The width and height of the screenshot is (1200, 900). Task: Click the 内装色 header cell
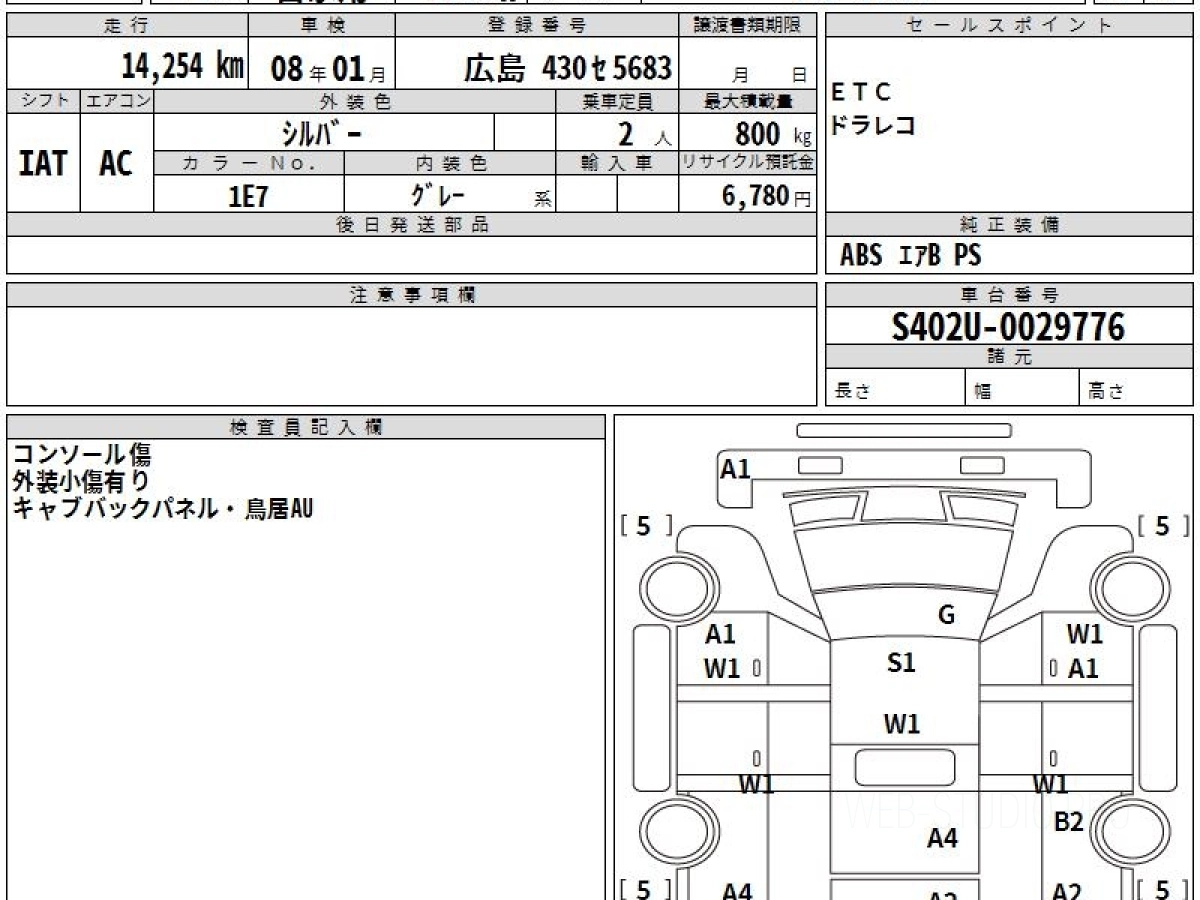coord(451,163)
